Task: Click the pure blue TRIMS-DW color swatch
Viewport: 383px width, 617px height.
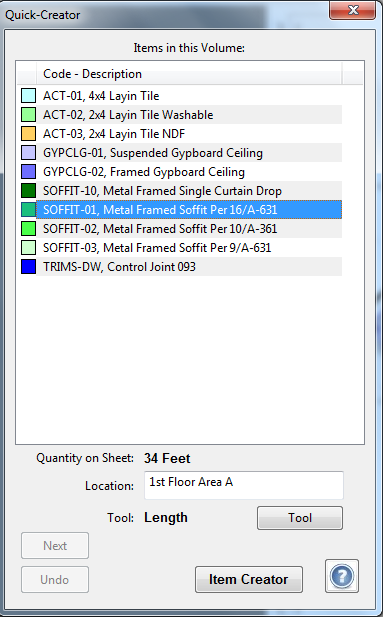Action: tap(28, 266)
